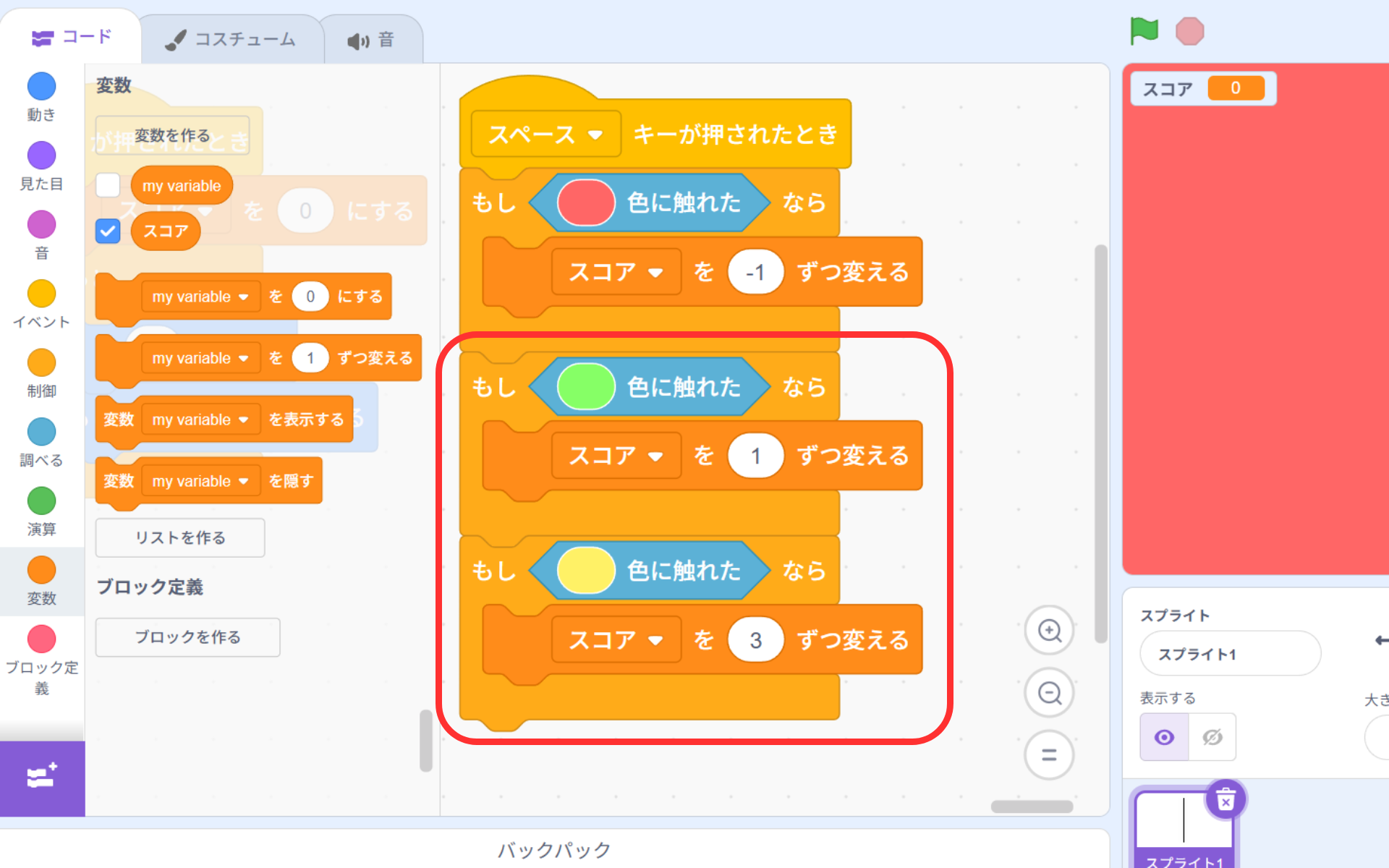Open the スペース key dropdown
This screenshot has height=868, width=1389.
(595, 135)
